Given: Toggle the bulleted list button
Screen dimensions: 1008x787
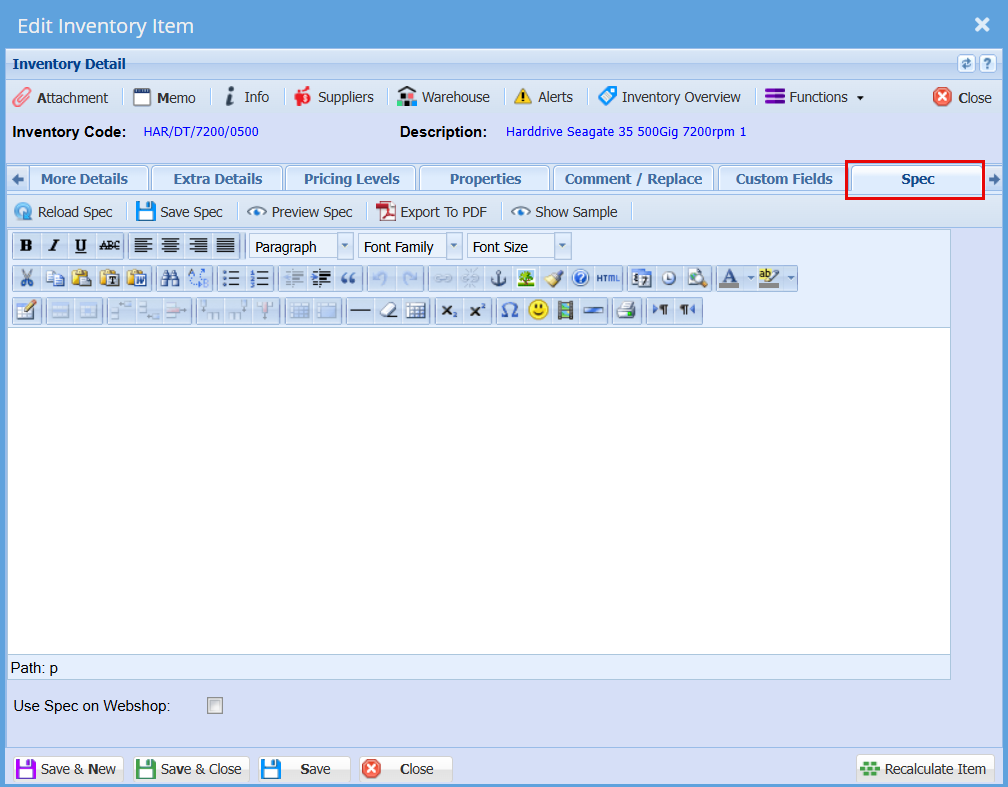Looking at the screenshot, I should coord(231,279).
